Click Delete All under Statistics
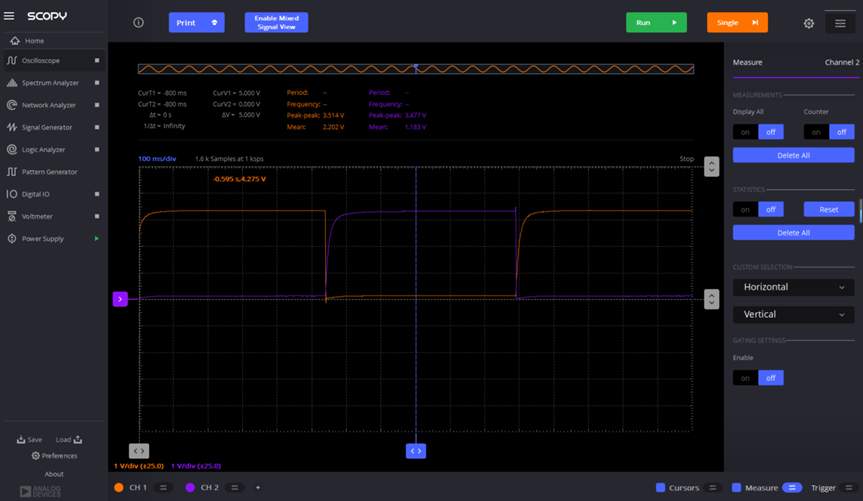The image size is (863, 501). pyautogui.click(x=793, y=233)
